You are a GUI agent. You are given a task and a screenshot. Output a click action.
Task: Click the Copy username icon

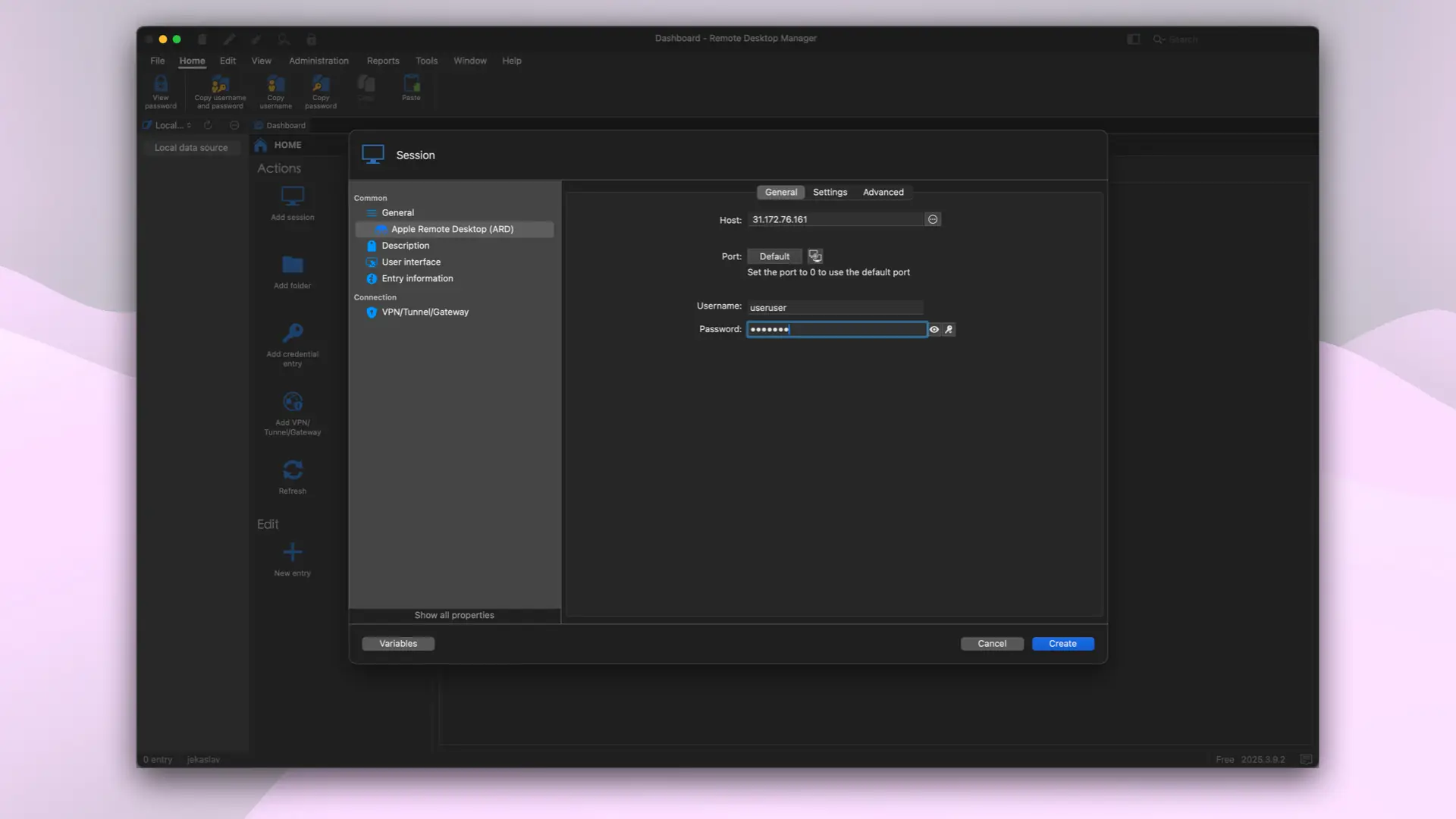coord(275,89)
